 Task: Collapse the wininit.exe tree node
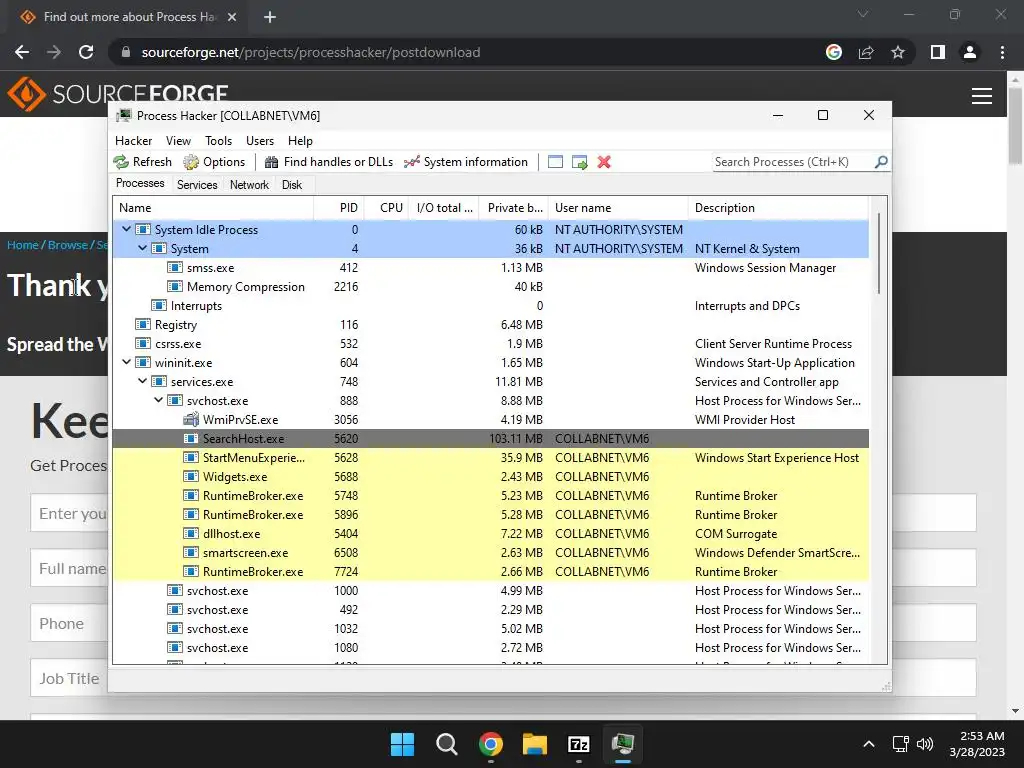click(x=126, y=362)
